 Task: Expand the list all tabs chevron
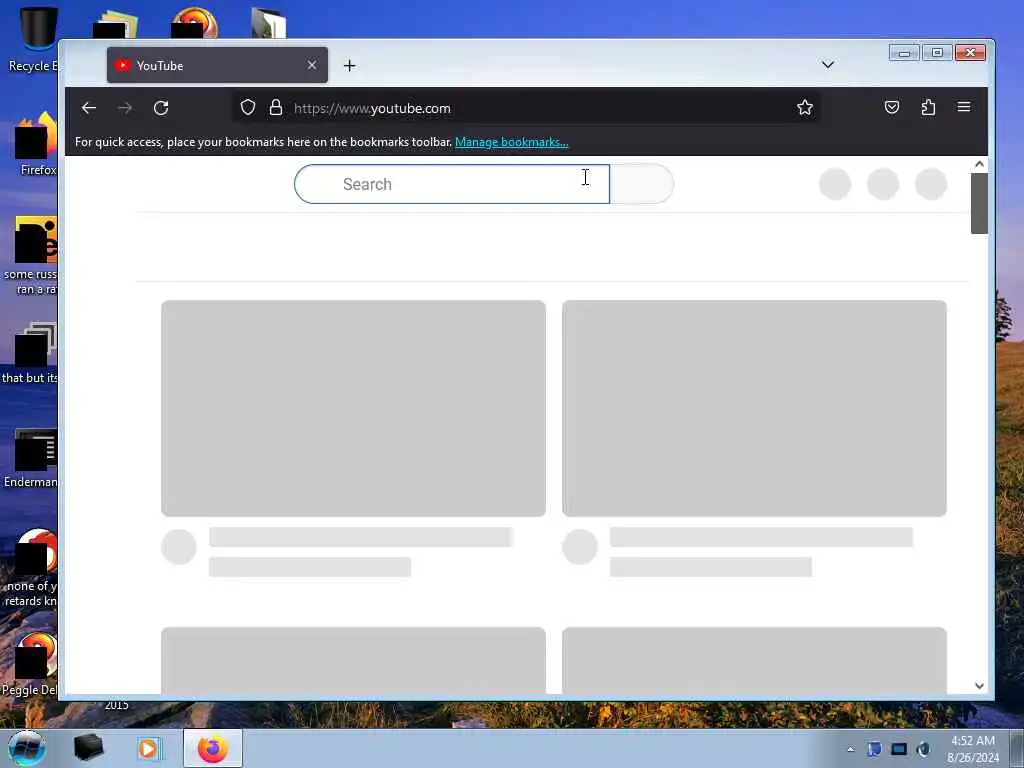click(x=827, y=65)
